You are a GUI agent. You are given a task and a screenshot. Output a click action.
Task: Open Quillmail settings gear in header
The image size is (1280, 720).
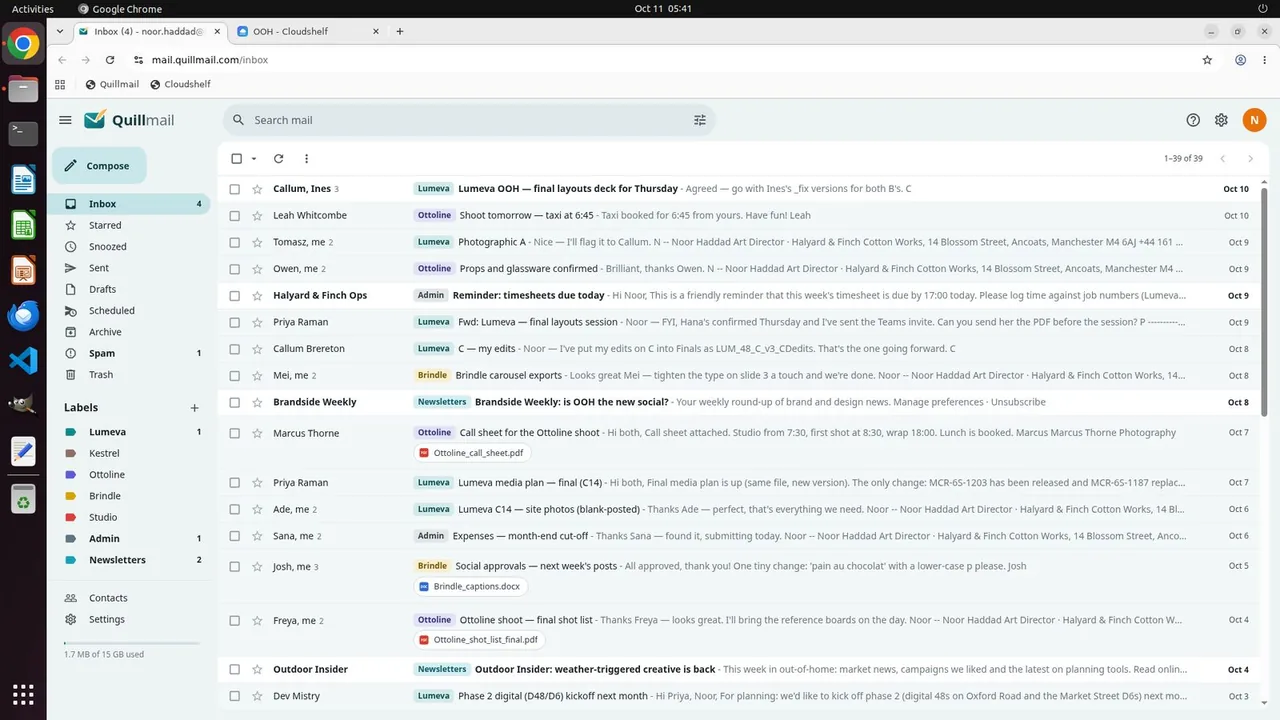(1221, 120)
